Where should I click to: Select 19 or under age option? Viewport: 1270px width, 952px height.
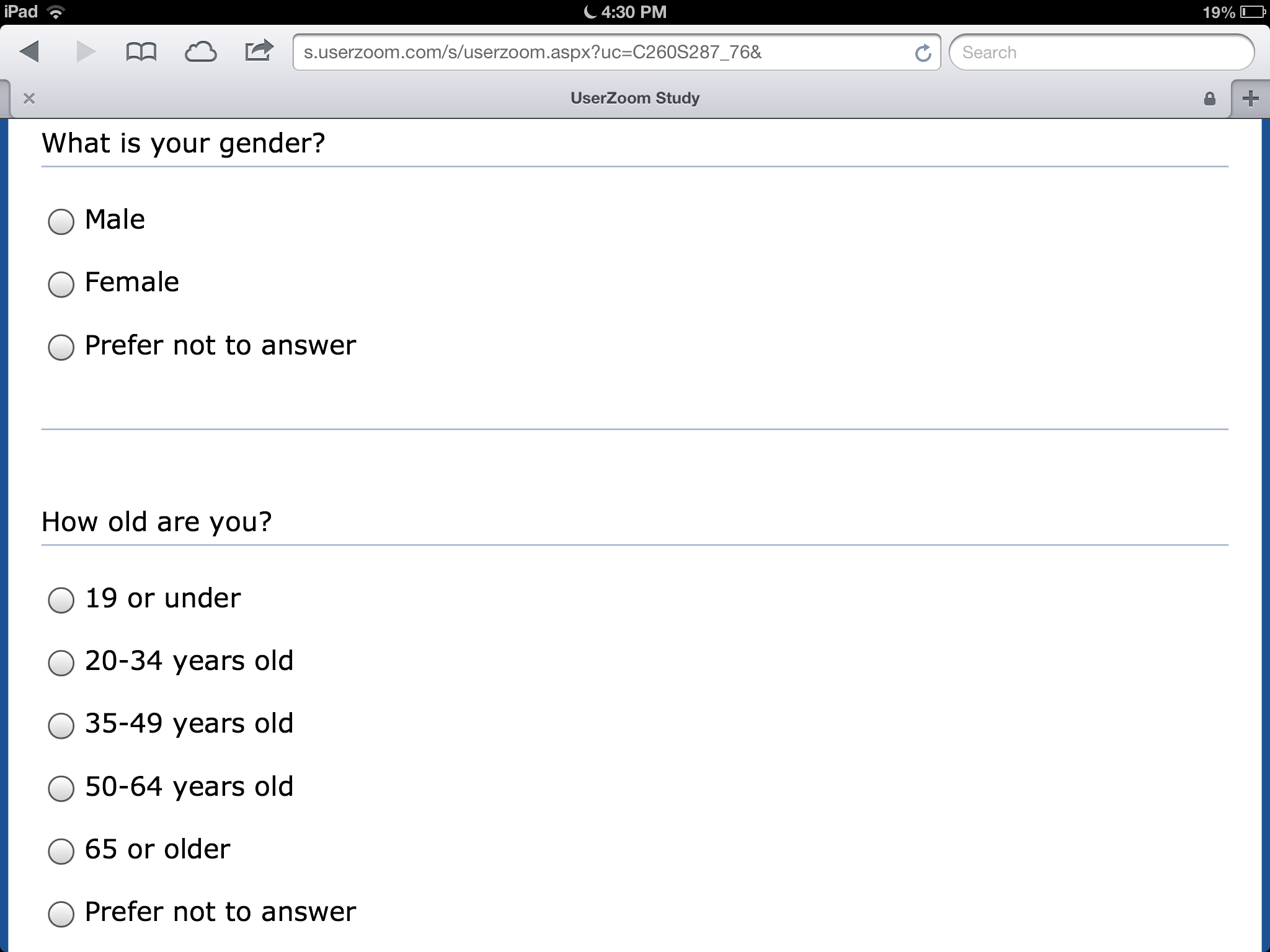[x=61, y=600]
